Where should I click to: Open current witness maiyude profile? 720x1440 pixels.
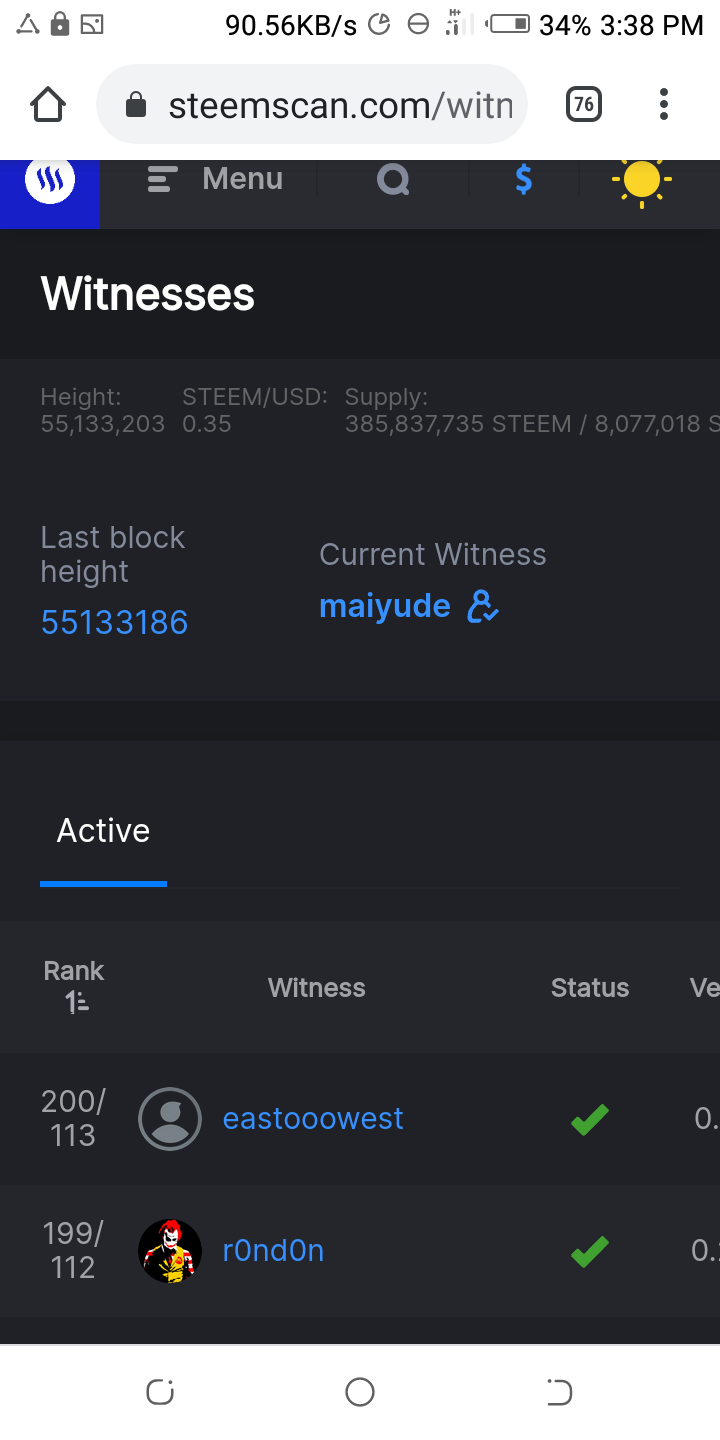(385, 606)
